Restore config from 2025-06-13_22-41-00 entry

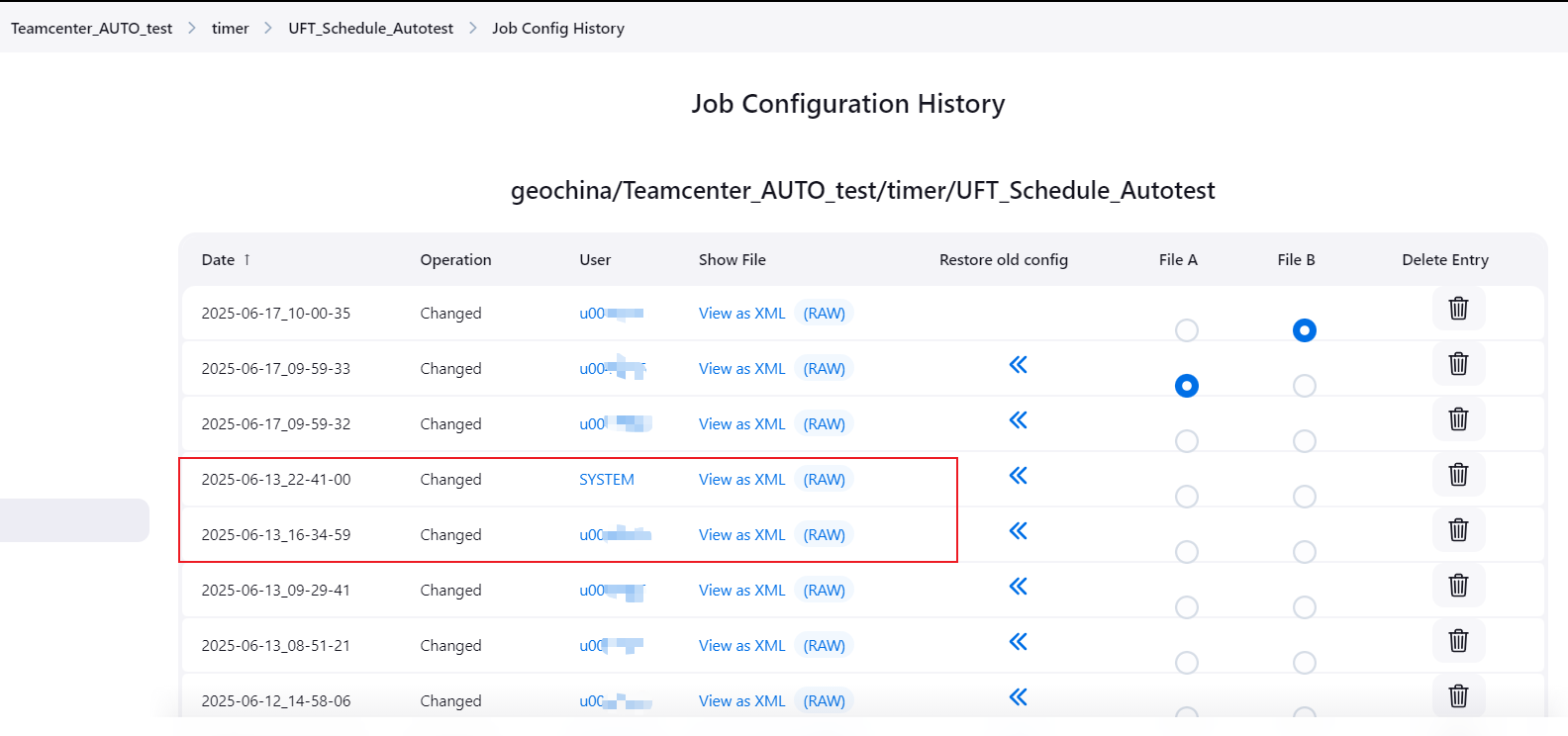click(1018, 476)
